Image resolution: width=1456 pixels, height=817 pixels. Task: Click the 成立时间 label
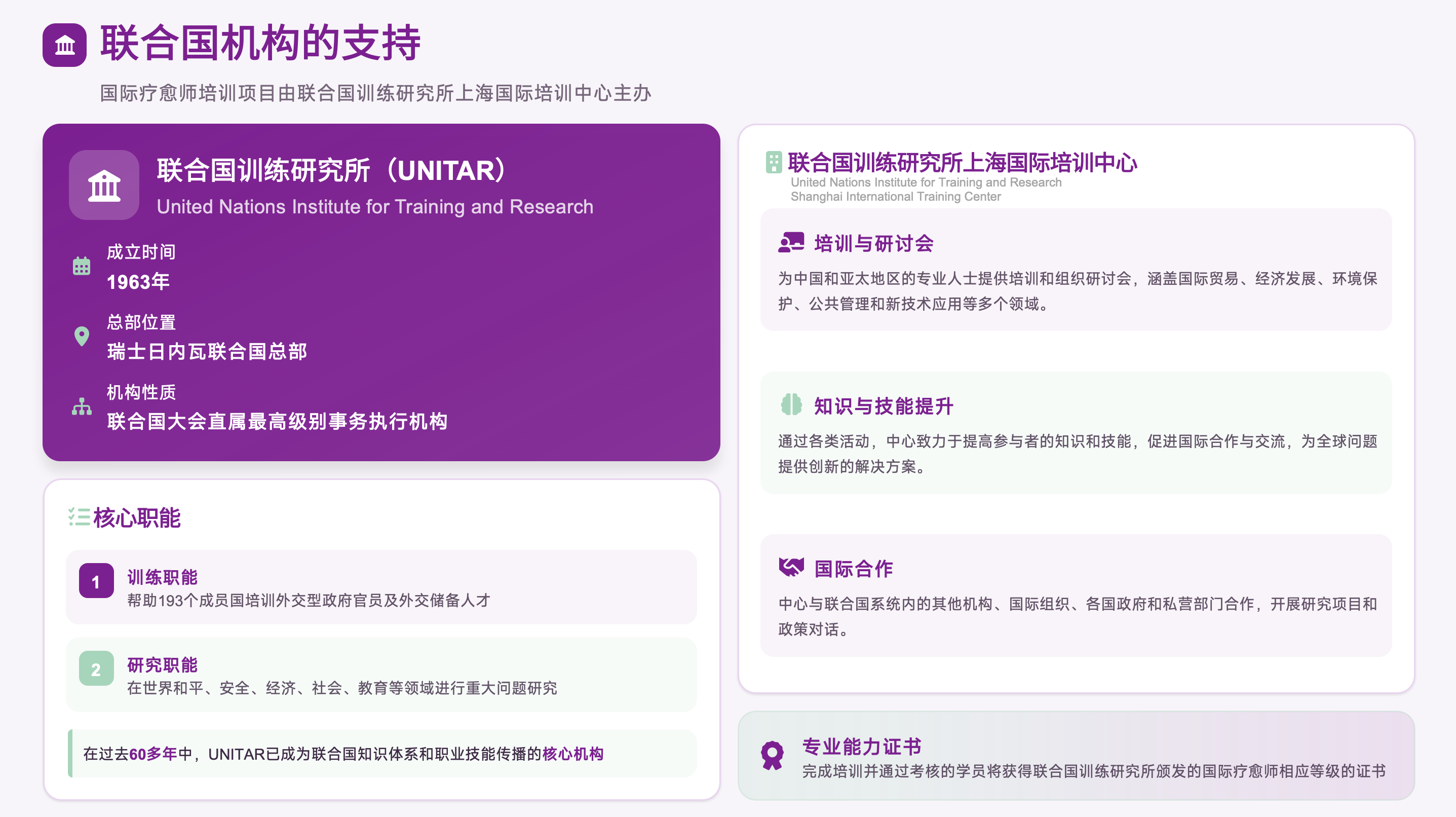coord(141,251)
